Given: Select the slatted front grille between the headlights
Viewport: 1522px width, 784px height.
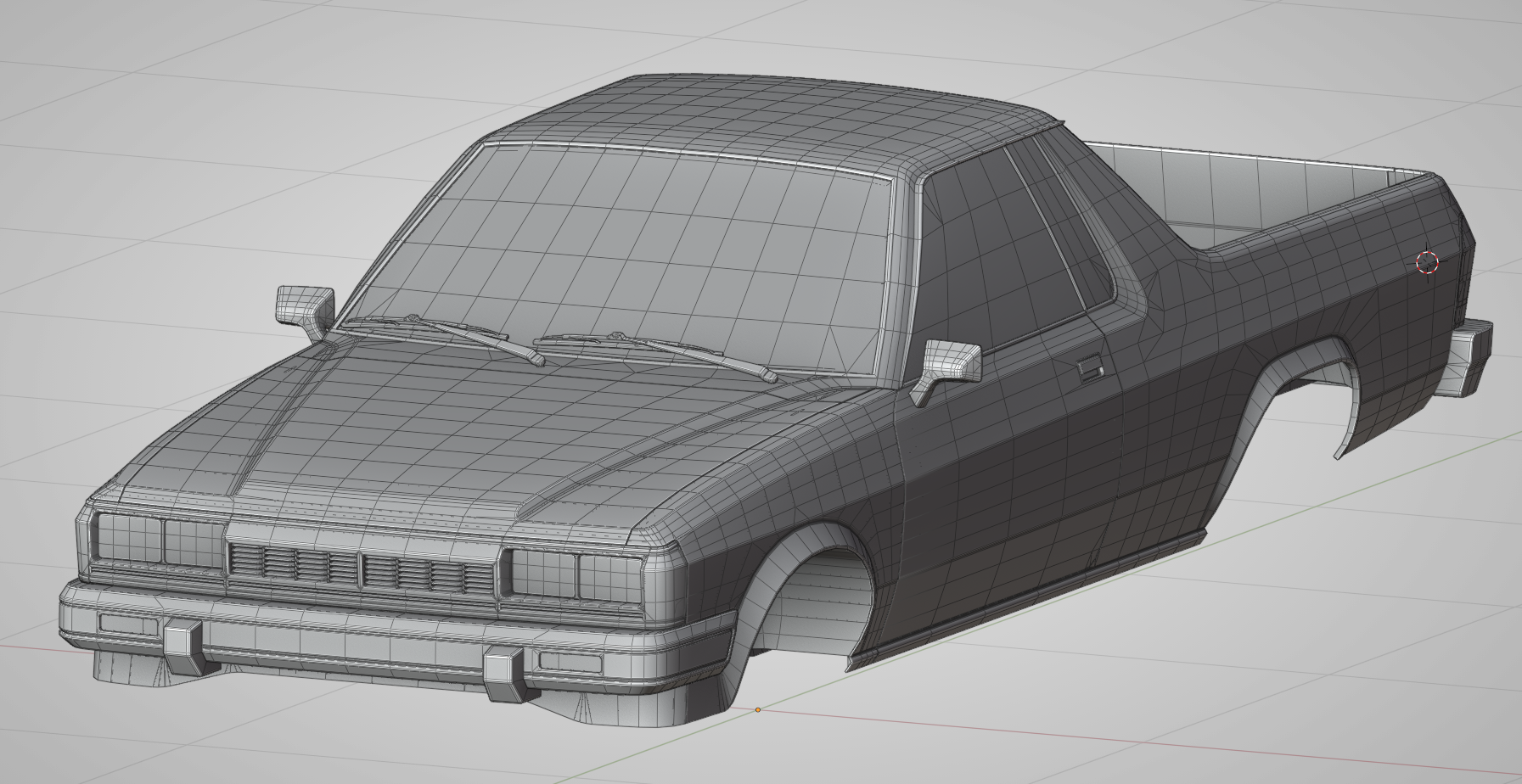Looking at the screenshot, I should (361, 570).
